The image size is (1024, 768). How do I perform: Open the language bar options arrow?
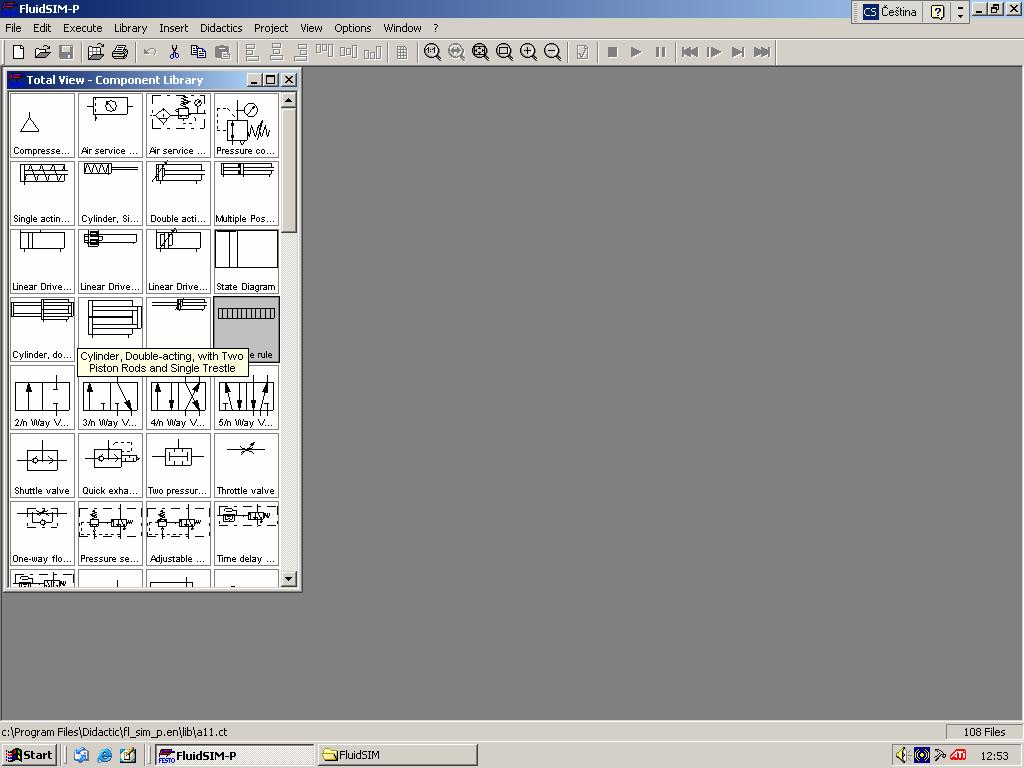(x=960, y=12)
